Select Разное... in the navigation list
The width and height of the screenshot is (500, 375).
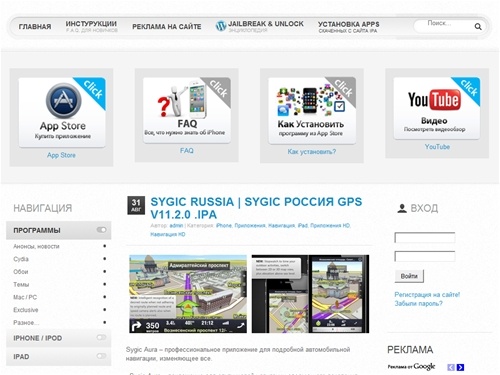coord(26,322)
